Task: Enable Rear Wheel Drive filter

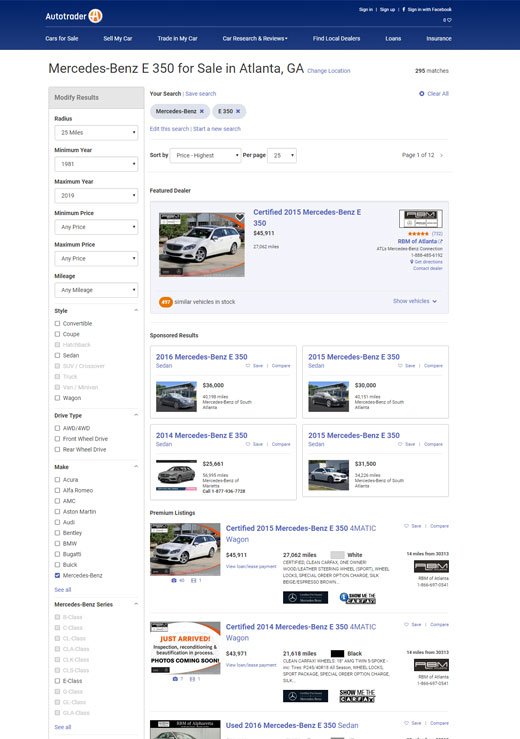Action: click(58, 450)
